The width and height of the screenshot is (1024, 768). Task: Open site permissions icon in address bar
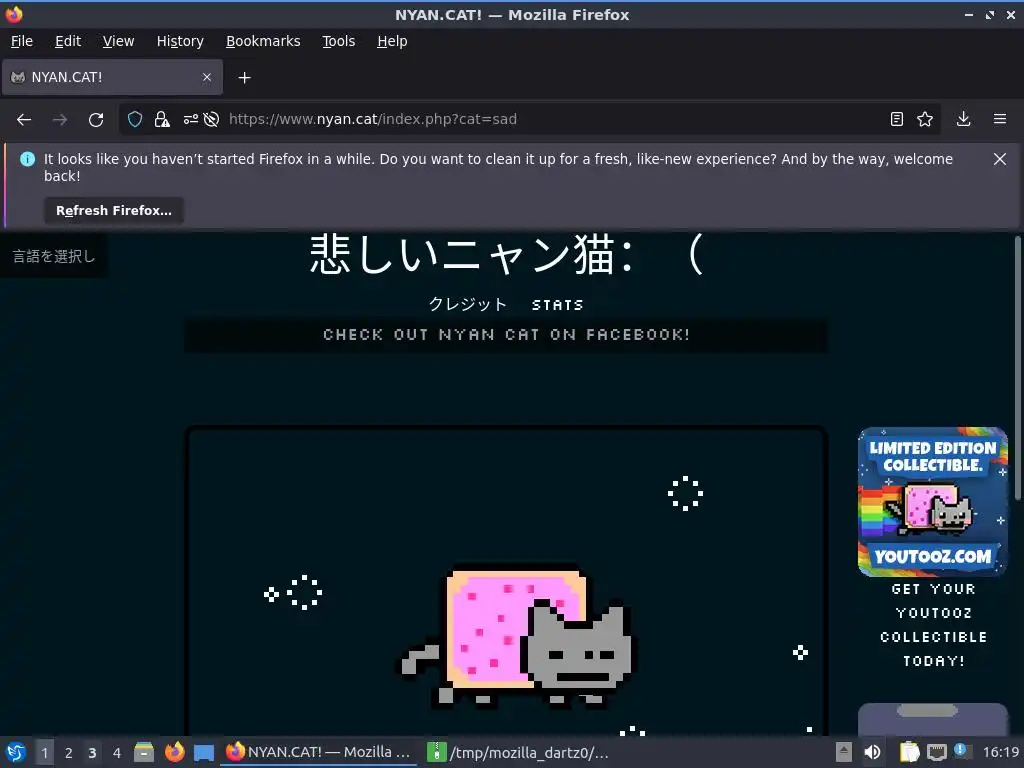[x=190, y=120]
